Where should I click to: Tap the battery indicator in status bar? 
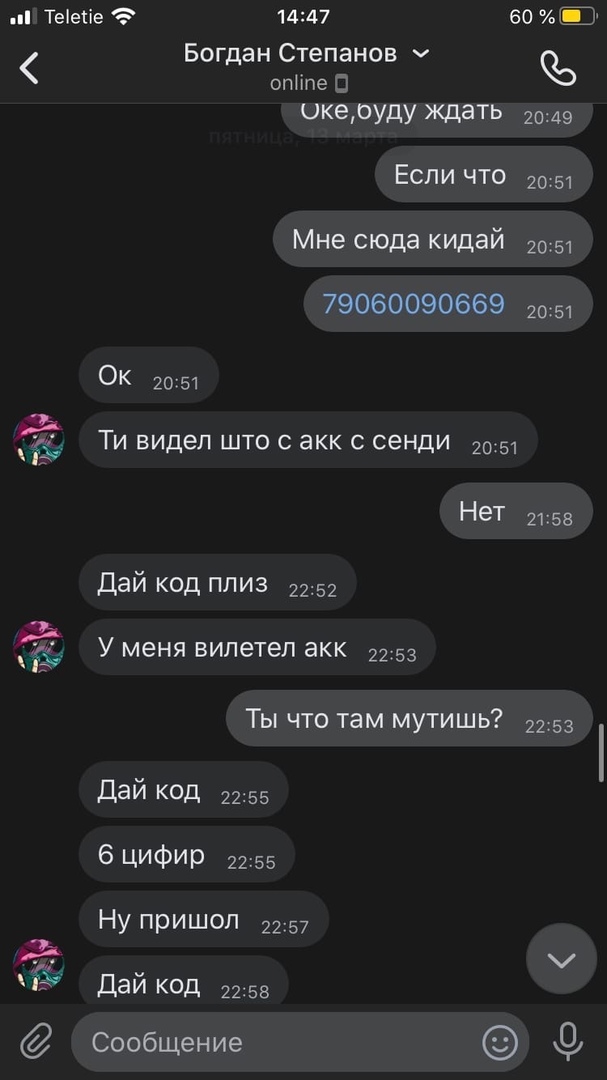point(577,17)
